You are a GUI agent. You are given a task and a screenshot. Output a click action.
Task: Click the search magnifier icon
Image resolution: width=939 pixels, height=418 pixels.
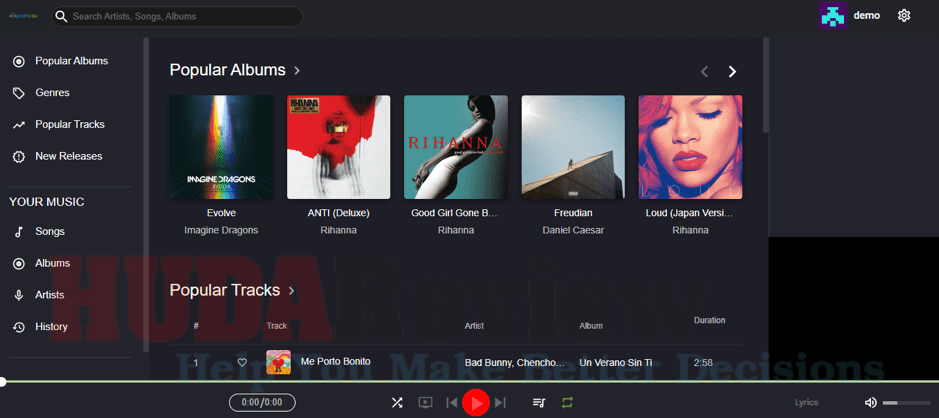coord(61,16)
